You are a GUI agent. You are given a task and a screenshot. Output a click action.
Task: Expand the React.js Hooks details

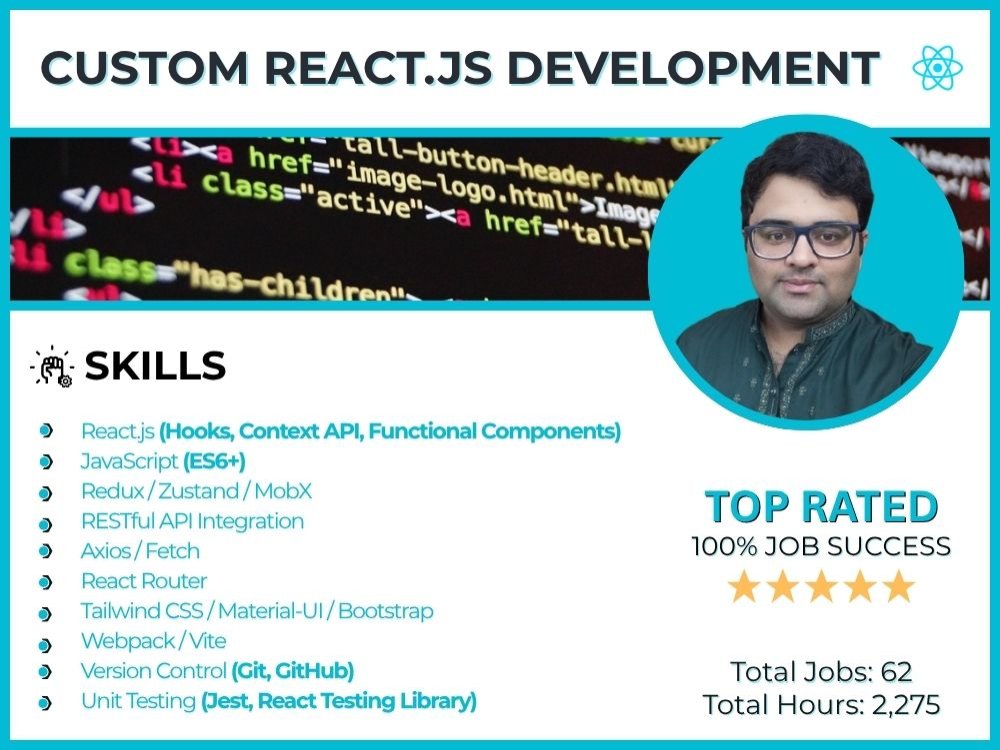pyautogui.click(x=350, y=431)
